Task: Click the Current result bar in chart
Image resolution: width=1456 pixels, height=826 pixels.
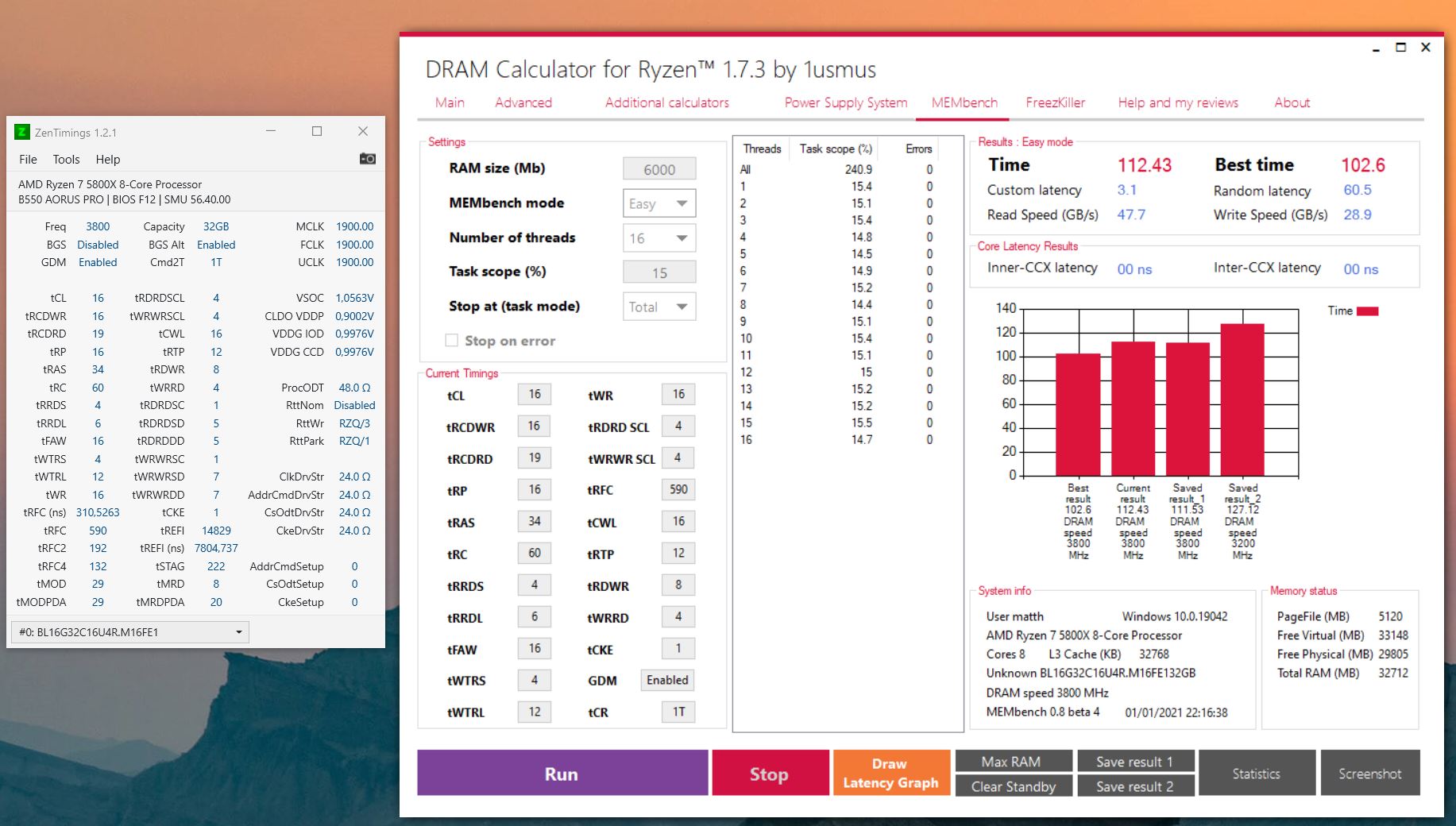Action: click(x=1133, y=409)
